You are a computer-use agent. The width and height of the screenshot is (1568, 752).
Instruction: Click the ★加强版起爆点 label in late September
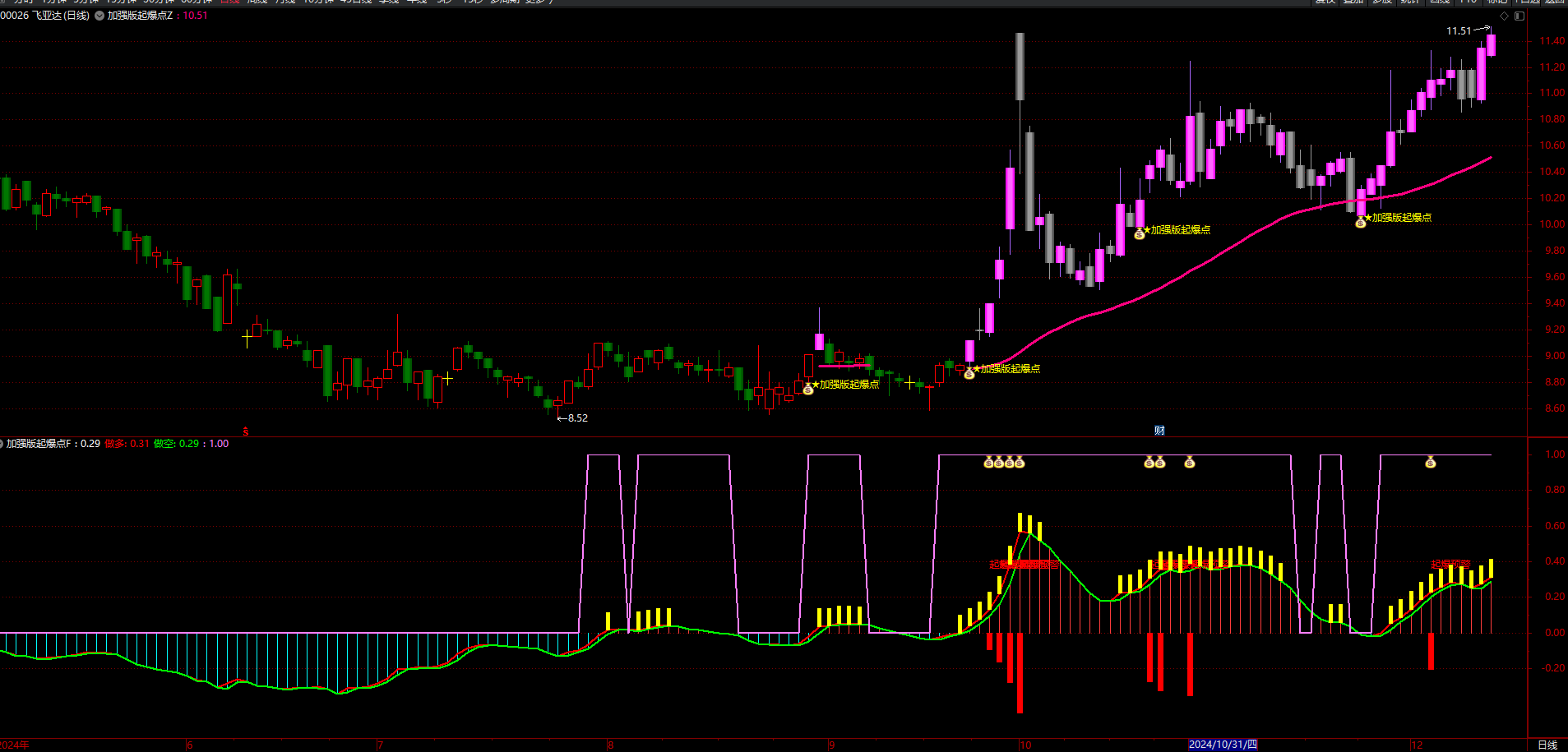1007,369
